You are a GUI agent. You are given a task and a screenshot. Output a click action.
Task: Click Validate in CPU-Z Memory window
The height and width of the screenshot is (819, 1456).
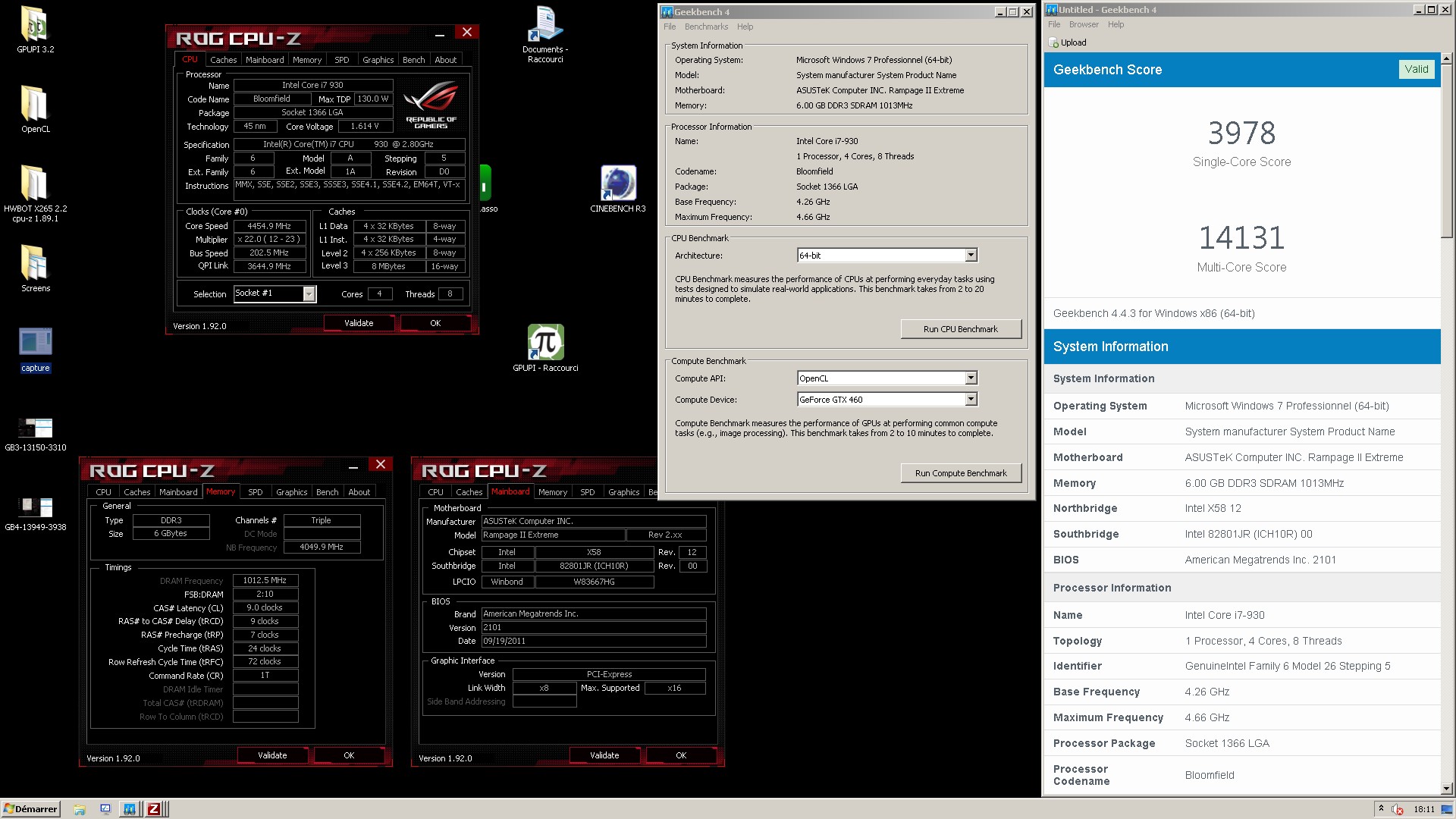(272, 755)
